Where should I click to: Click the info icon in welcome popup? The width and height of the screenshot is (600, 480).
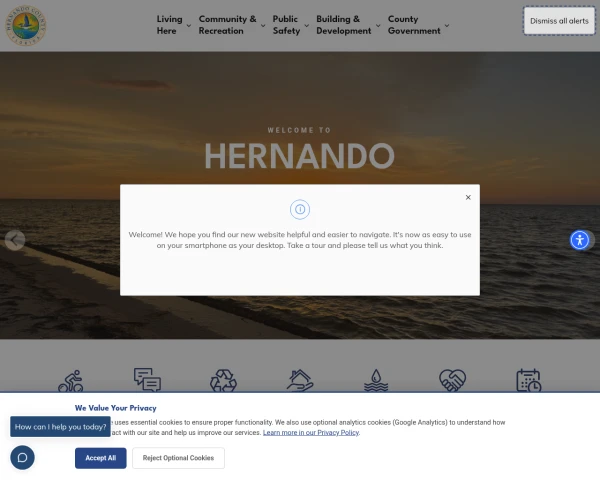[300, 209]
